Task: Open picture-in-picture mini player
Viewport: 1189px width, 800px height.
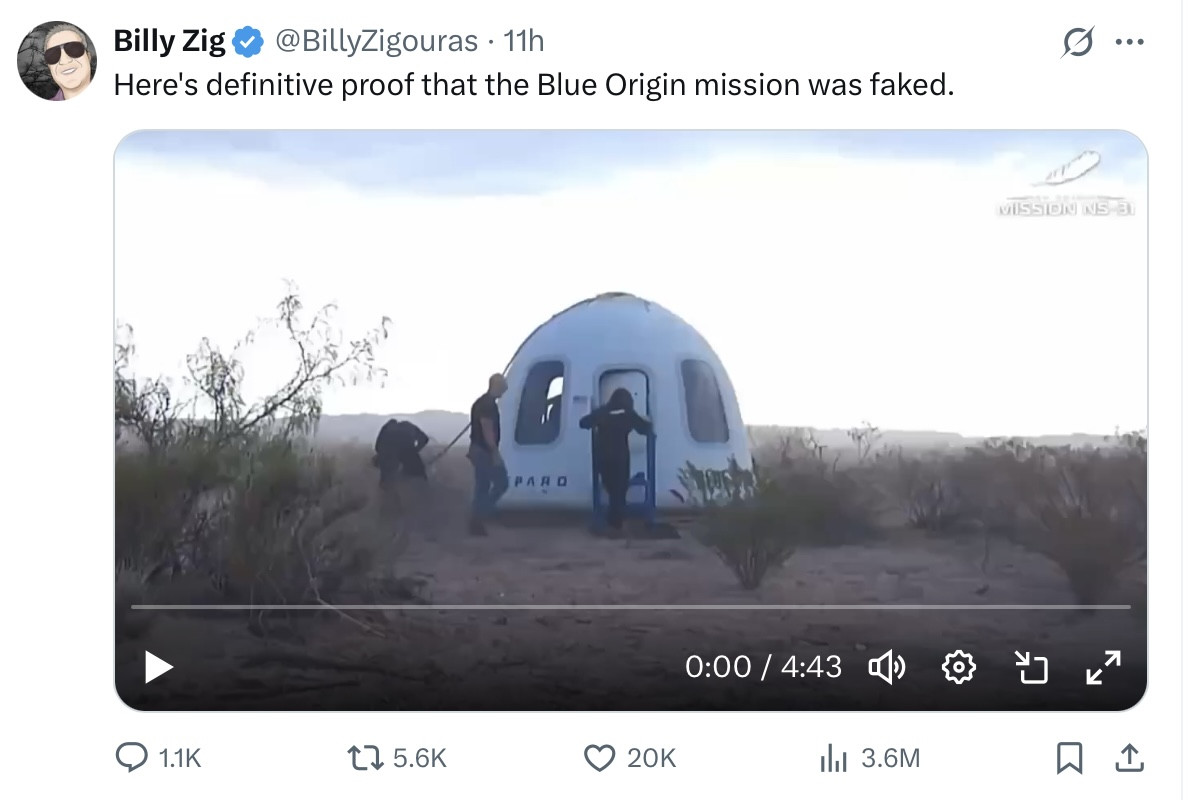Action: tap(1031, 667)
